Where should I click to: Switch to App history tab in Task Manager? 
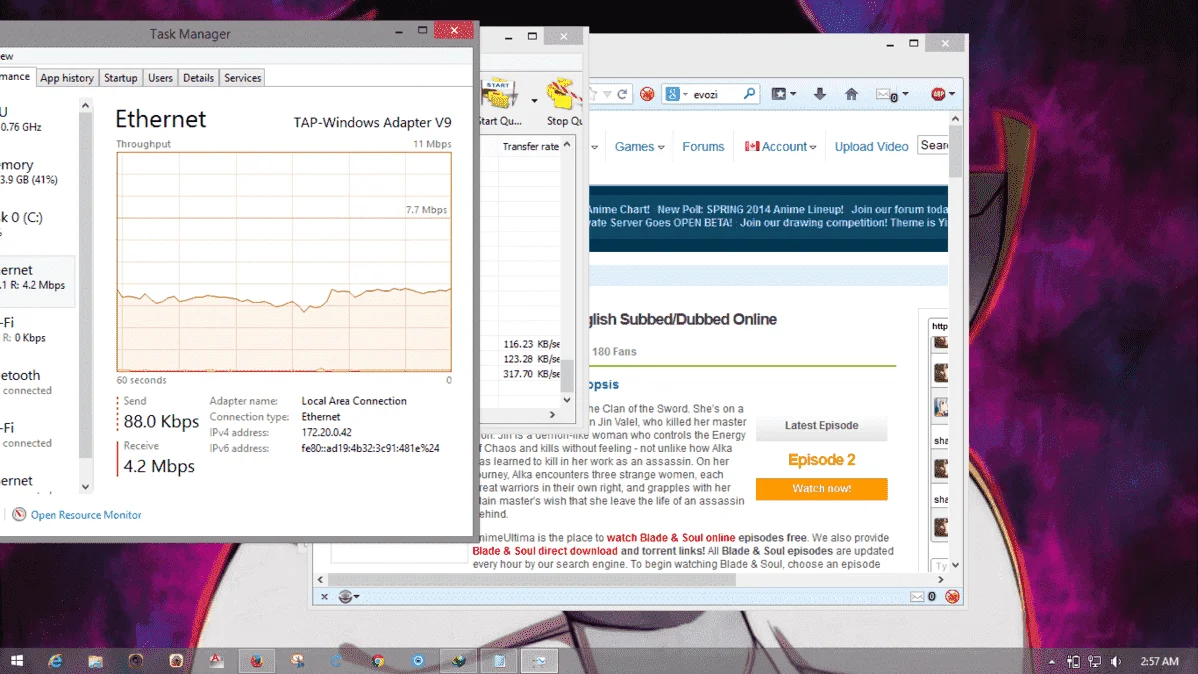coord(66,78)
